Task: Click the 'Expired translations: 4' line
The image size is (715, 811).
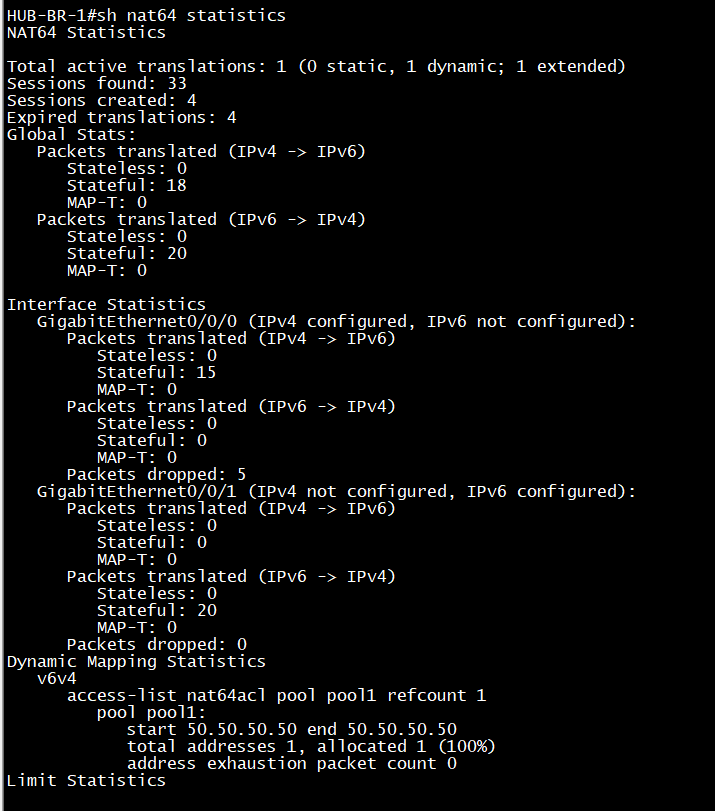Action: pos(122,117)
